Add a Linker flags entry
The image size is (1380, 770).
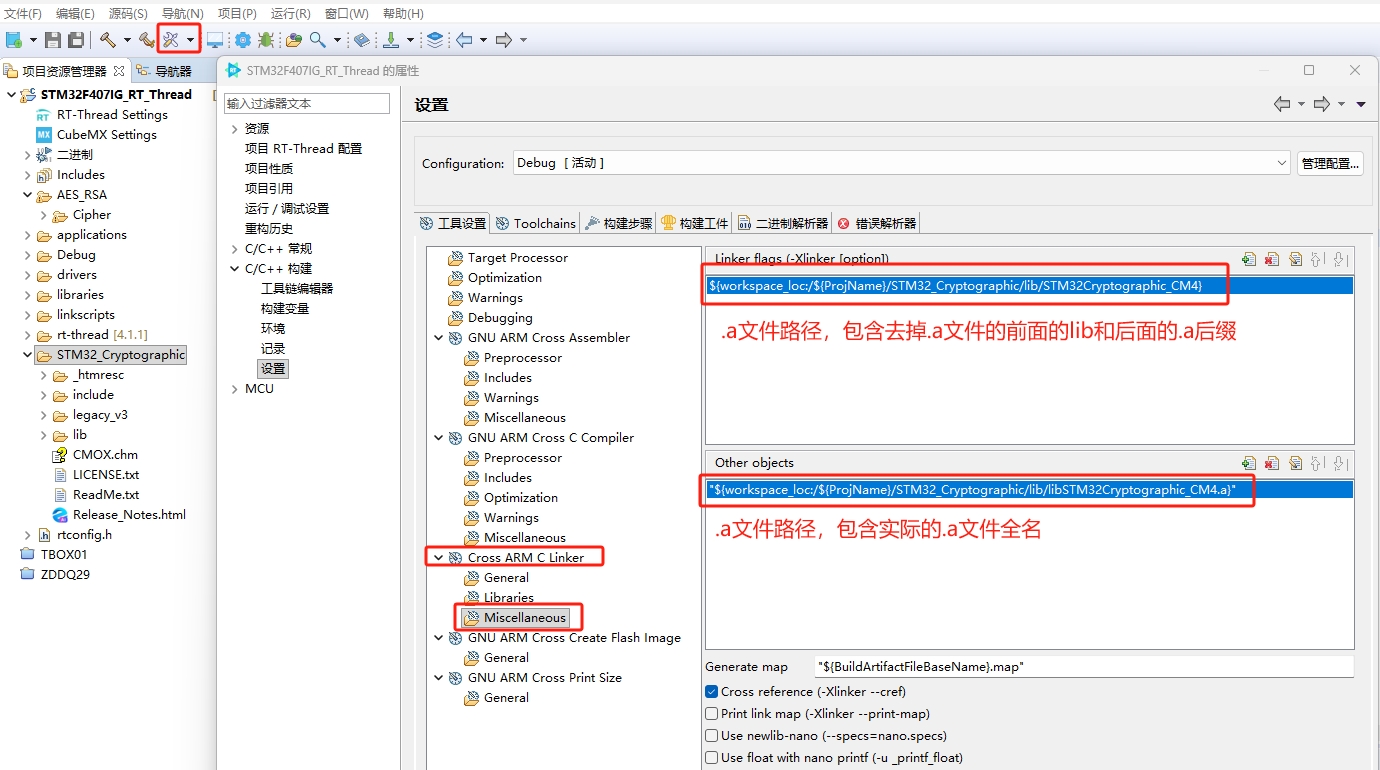[1249, 259]
